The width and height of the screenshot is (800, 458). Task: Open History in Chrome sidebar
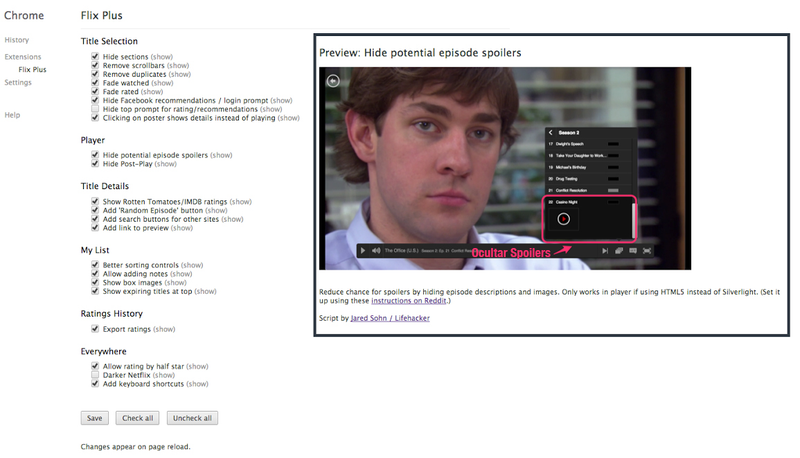tap(17, 40)
